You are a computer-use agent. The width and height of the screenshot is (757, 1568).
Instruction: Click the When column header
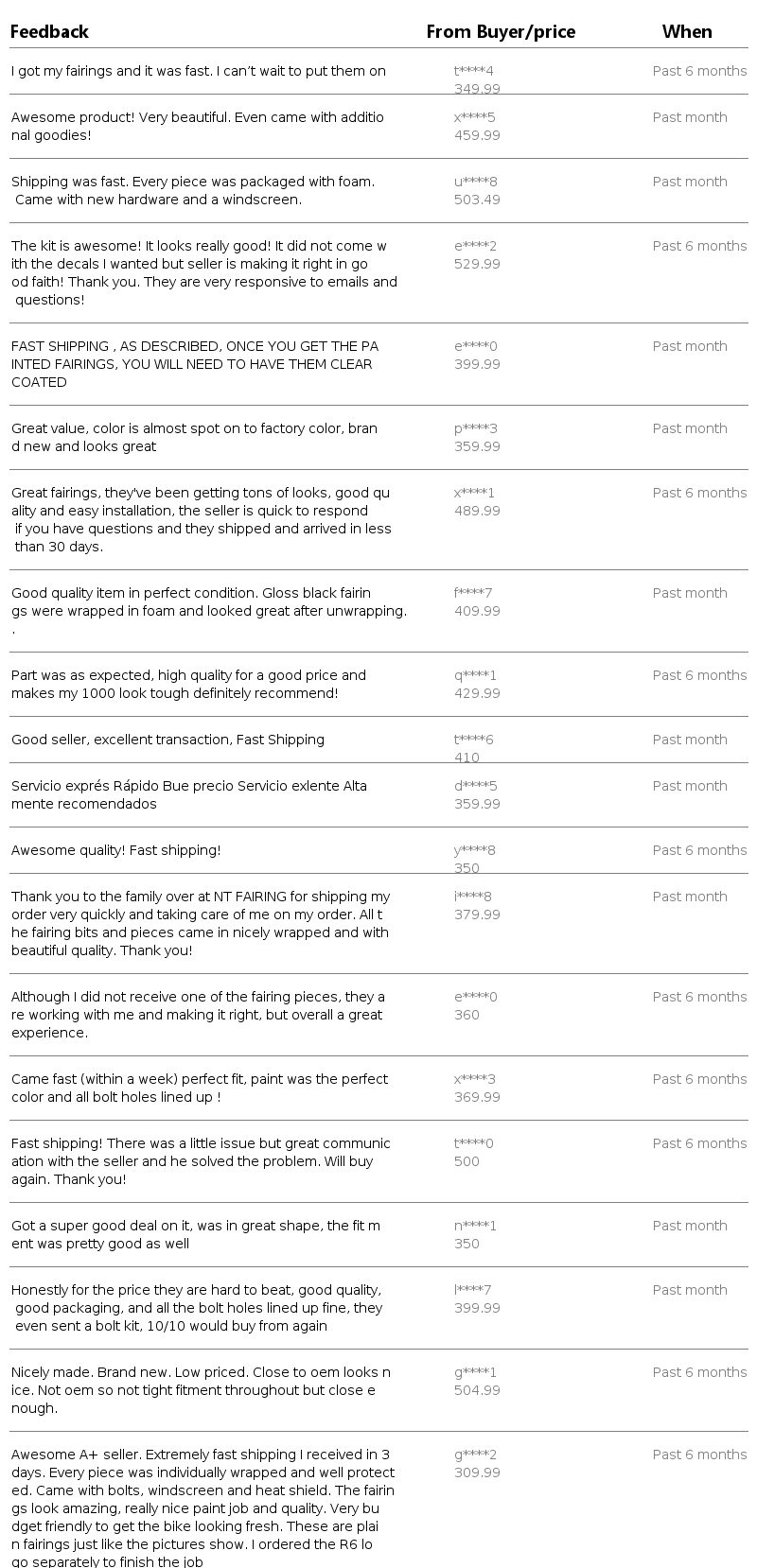[x=687, y=32]
